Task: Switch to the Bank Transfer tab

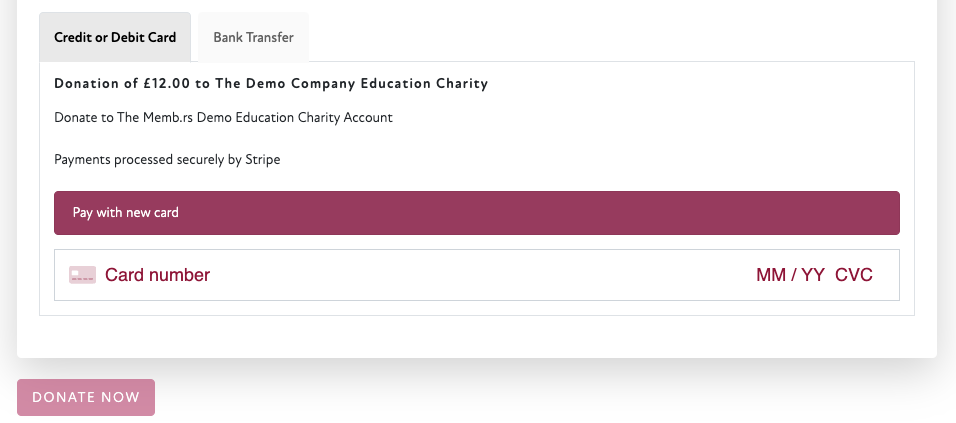Action: [253, 38]
